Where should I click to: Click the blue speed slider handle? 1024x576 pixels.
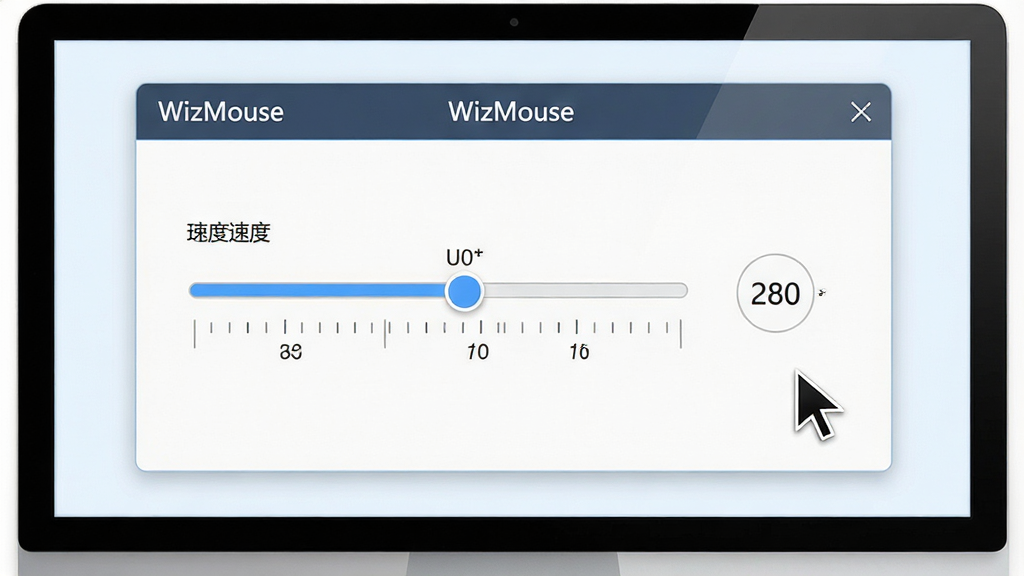[x=464, y=291]
